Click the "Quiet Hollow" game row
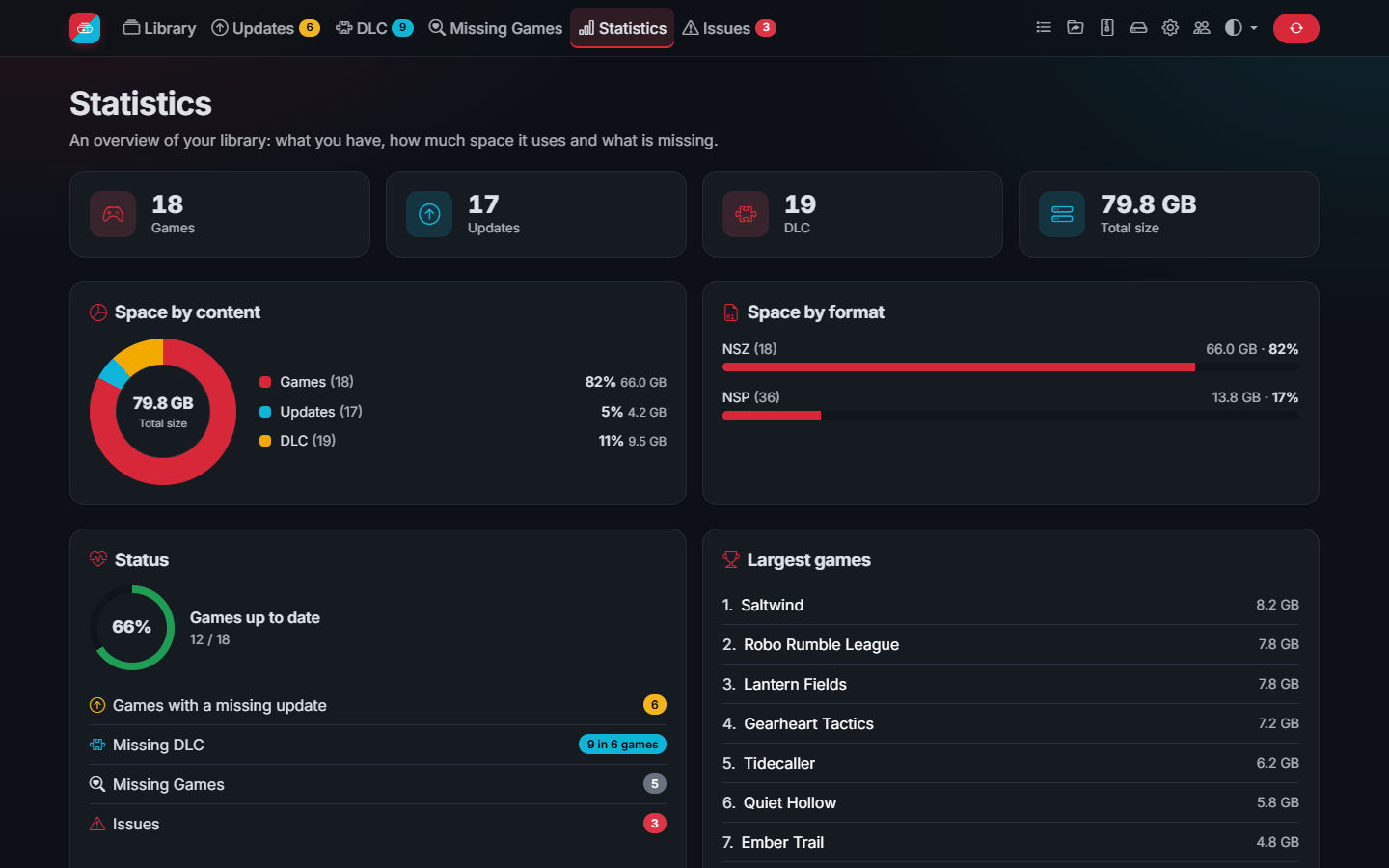 pos(1011,802)
